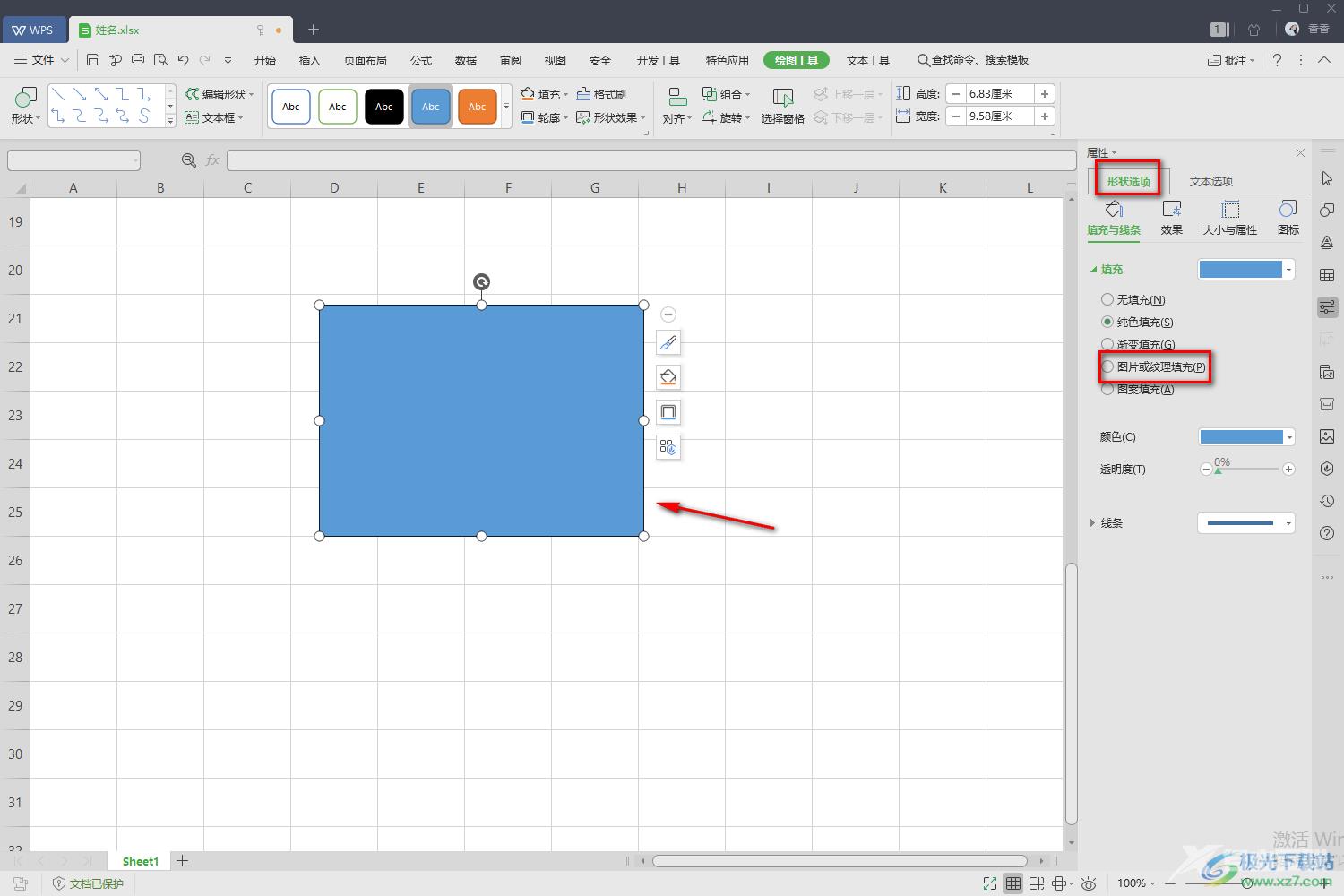Screen dimensions: 1344x896
Task: Increase shape height with plus button
Action: [x=1045, y=94]
